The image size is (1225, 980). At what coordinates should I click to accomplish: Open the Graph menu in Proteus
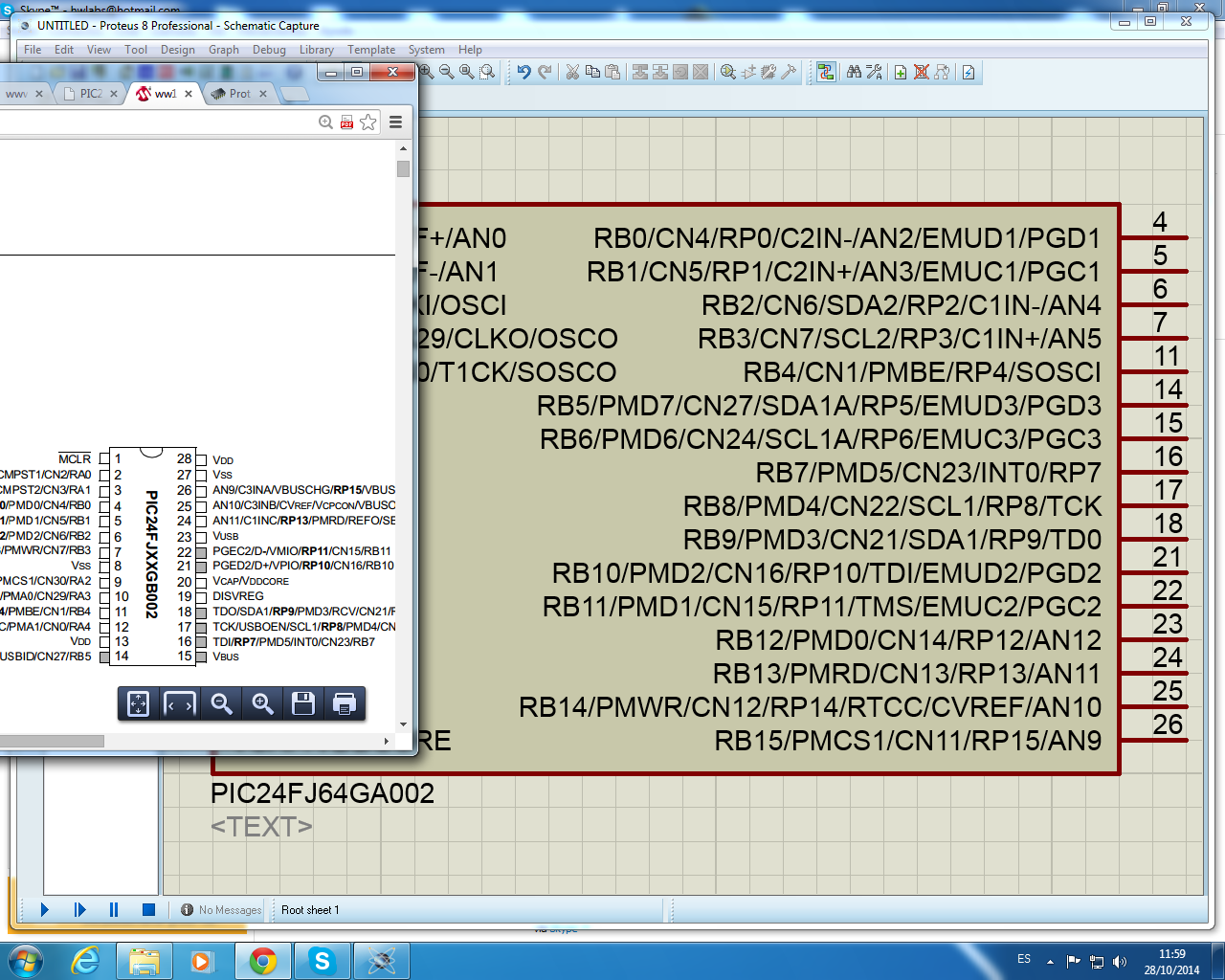click(x=224, y=50)
